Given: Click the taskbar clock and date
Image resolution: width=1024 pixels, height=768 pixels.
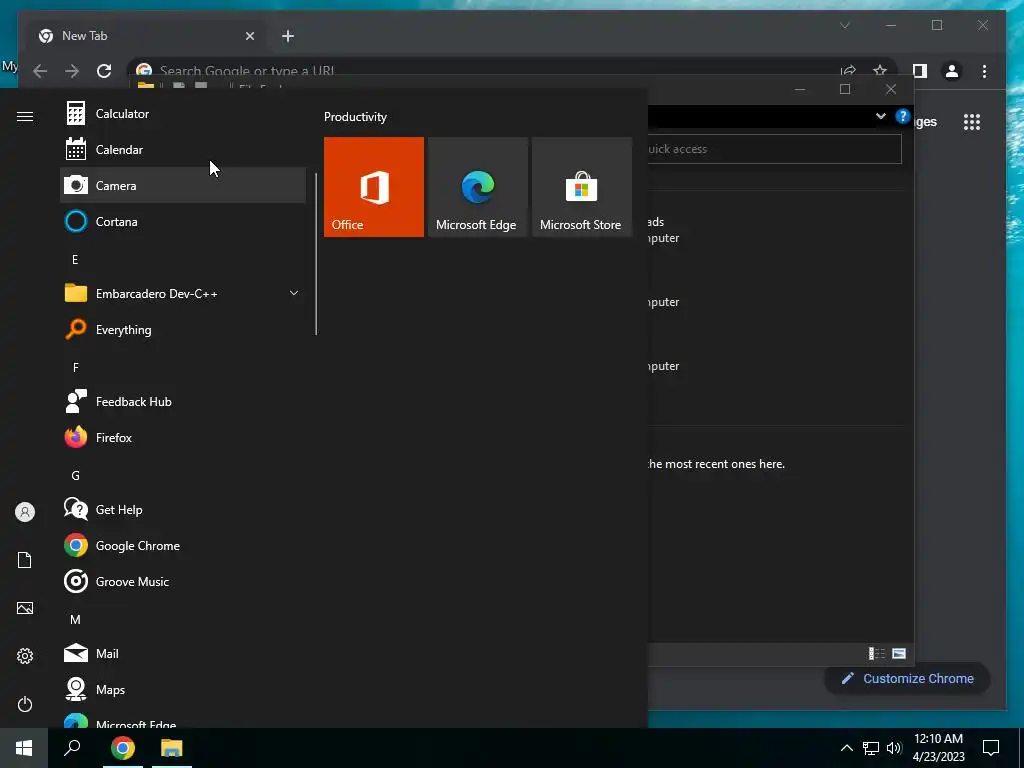Looking at the screenshot, I should (938, 748).
